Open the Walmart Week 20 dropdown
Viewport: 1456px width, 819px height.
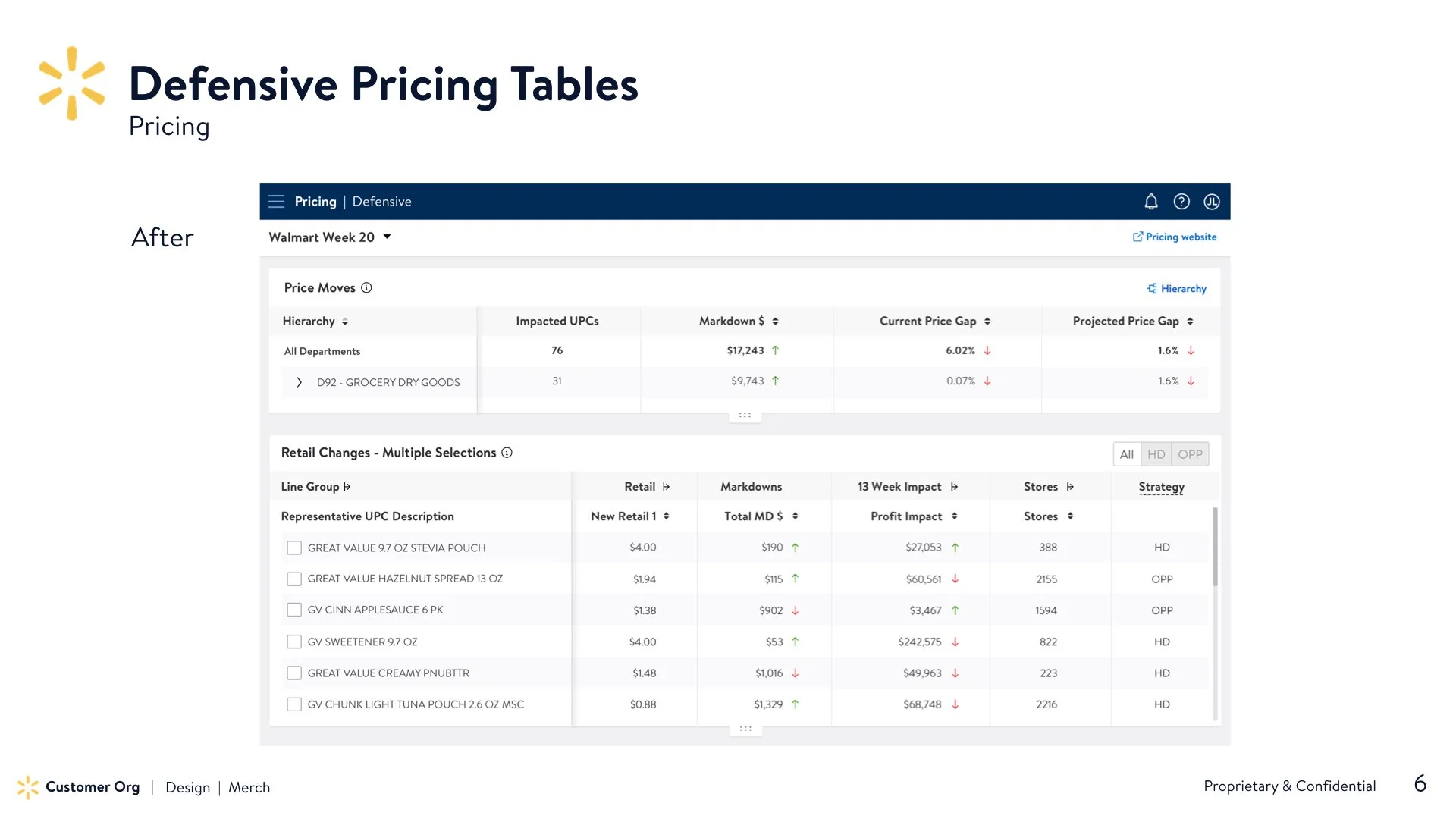(330, 237)
